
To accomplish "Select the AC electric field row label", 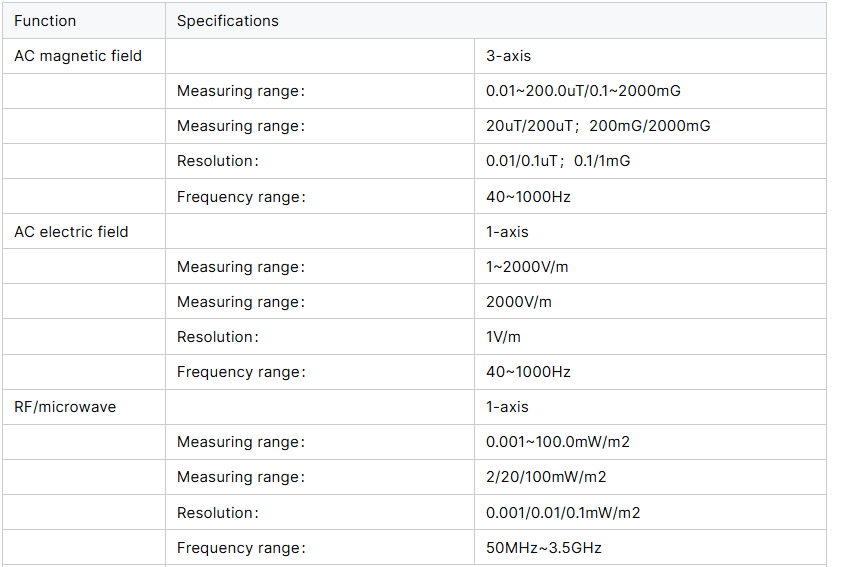I will pos(71,232).
